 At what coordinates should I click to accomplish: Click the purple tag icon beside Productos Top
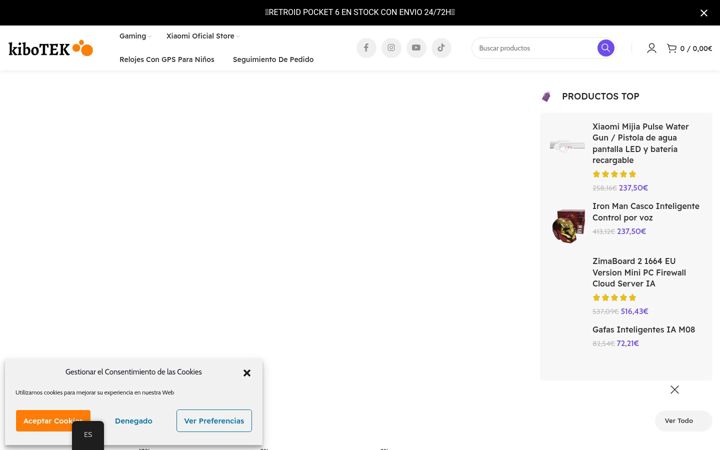(546, 96)
